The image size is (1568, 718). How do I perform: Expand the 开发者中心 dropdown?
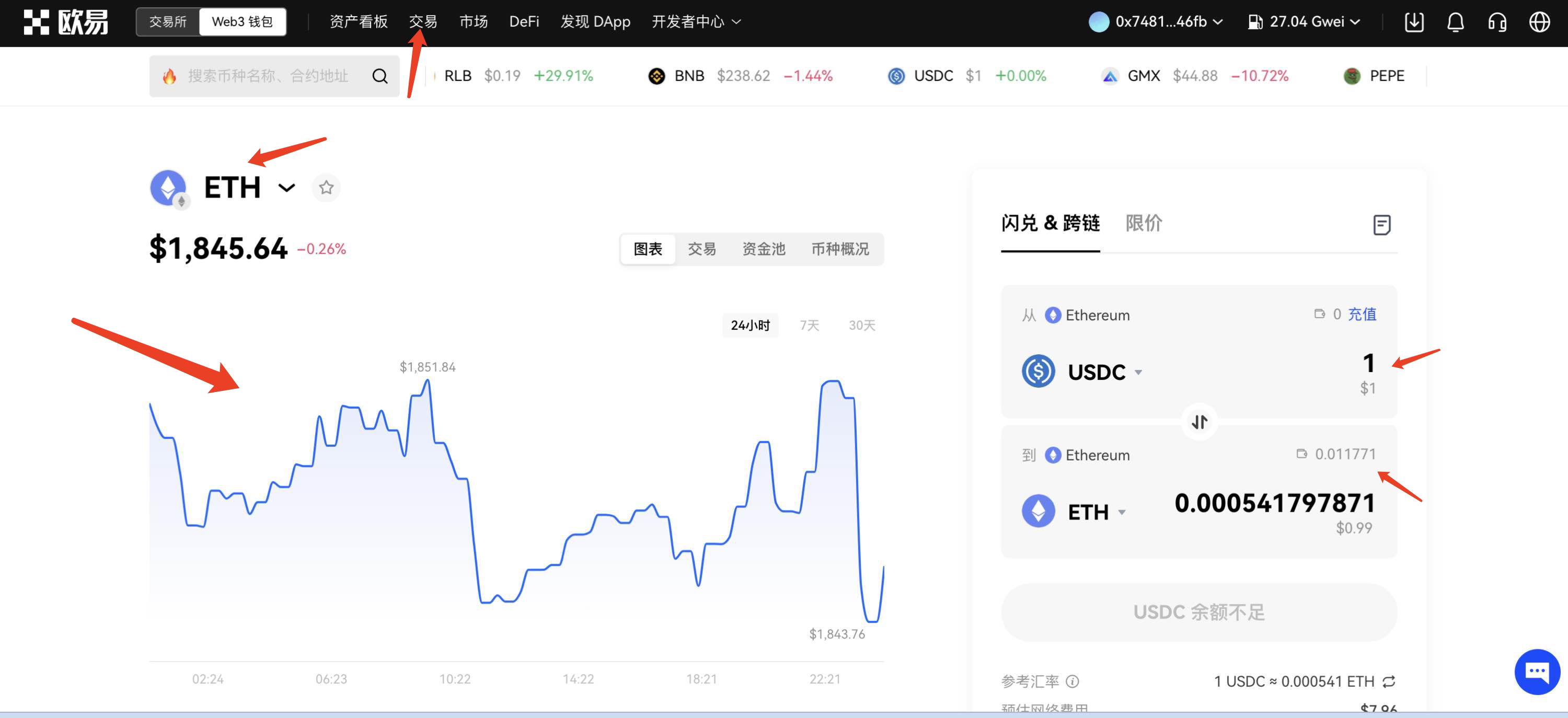tap(696, 22)
